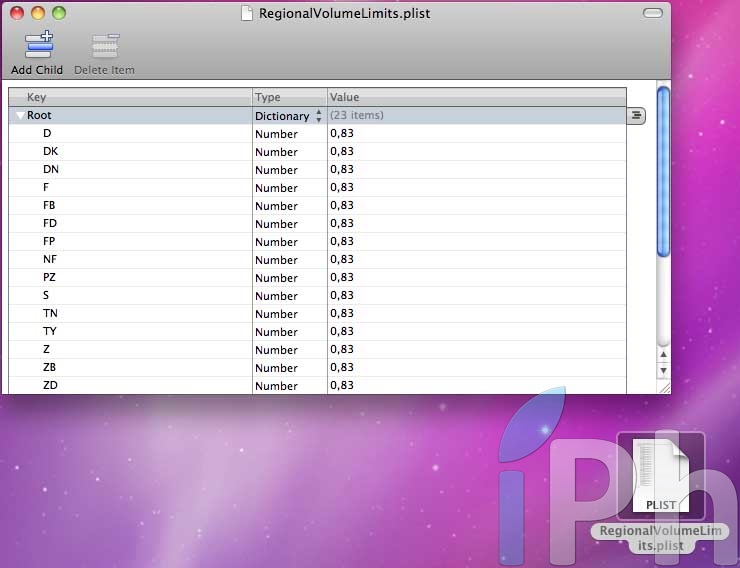Open the Dictionary type dropdown for Root
The width and height of the screenshot is (740, 568).
point(319,116)
